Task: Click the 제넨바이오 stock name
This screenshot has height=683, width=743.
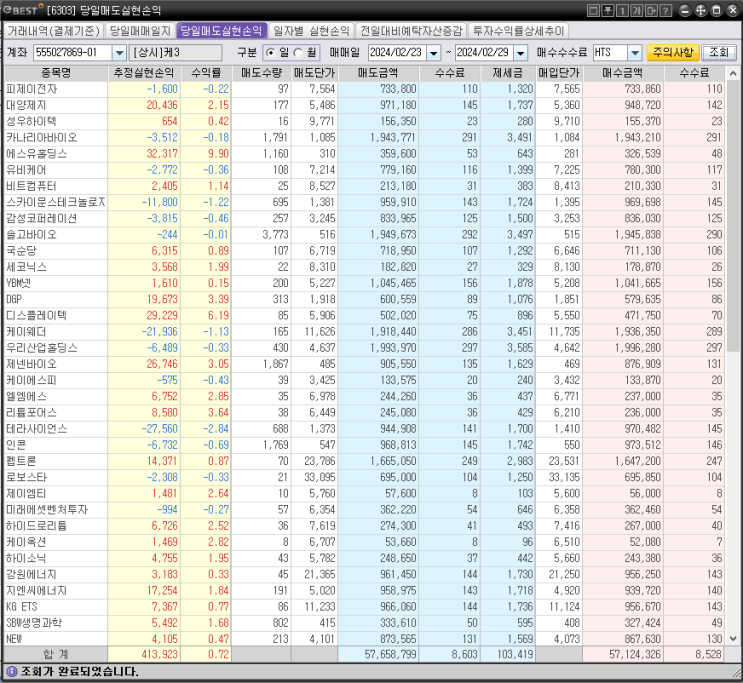Action: coord(31,364)
